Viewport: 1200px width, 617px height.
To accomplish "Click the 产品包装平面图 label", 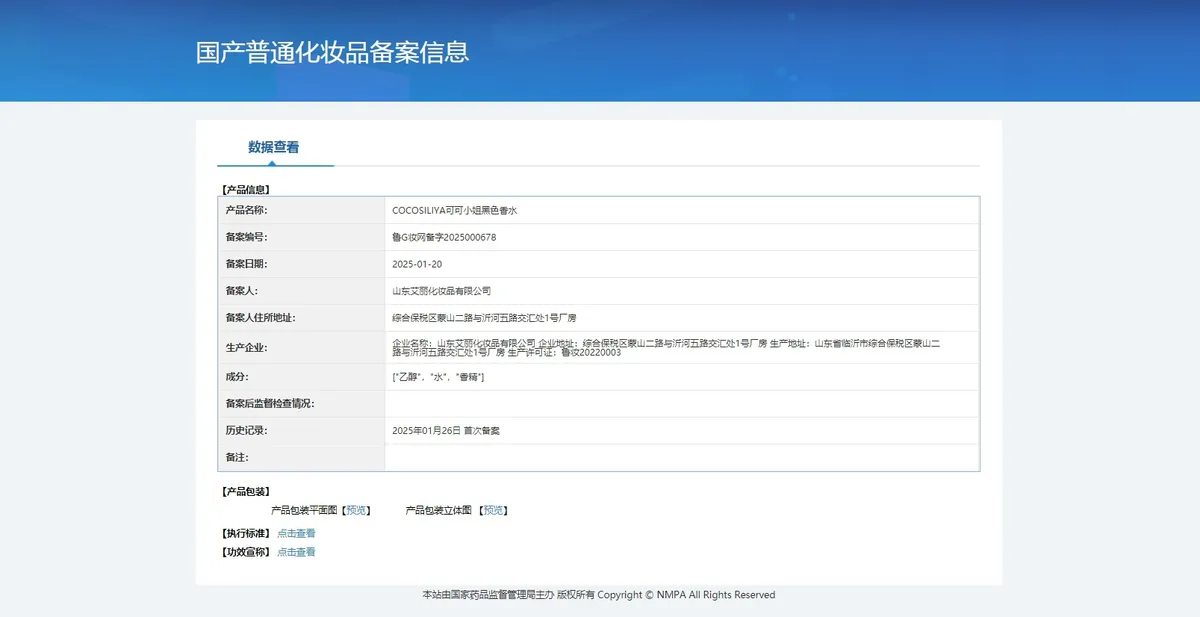I will [304, 511].
